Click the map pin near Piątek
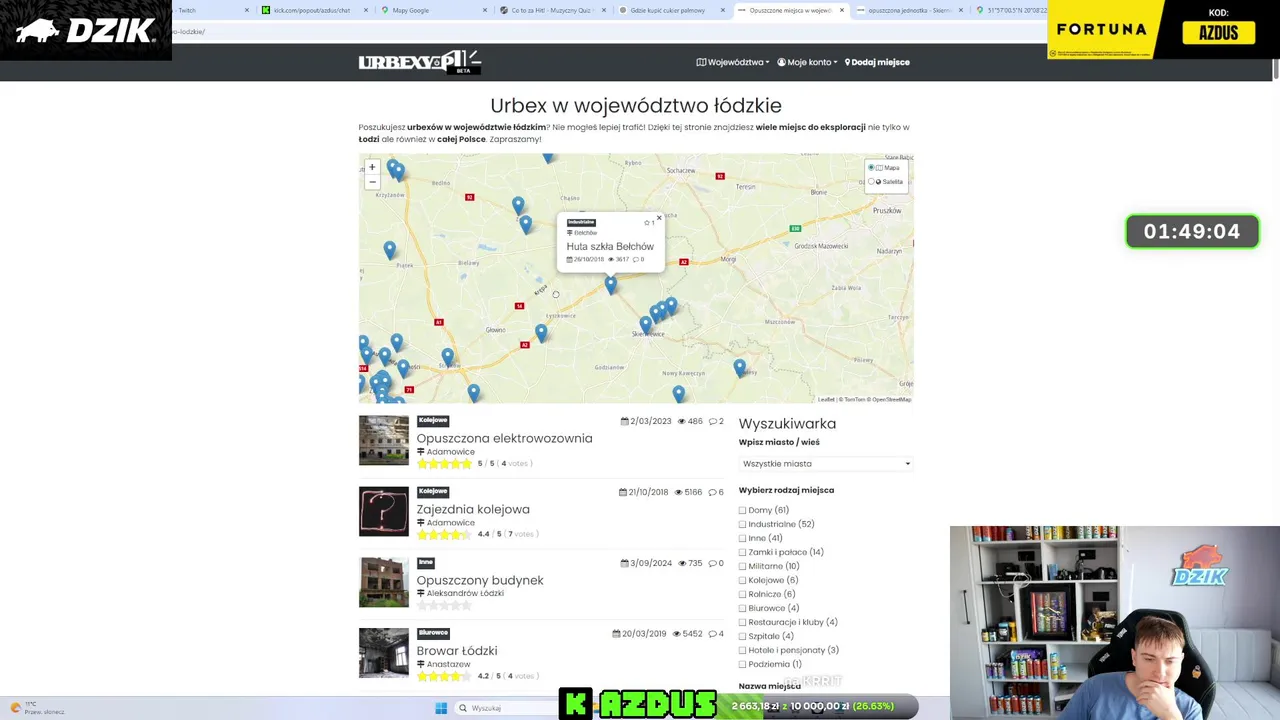Image resolution: width=1280 pixels, height=720 pixels. click(390, 250)
